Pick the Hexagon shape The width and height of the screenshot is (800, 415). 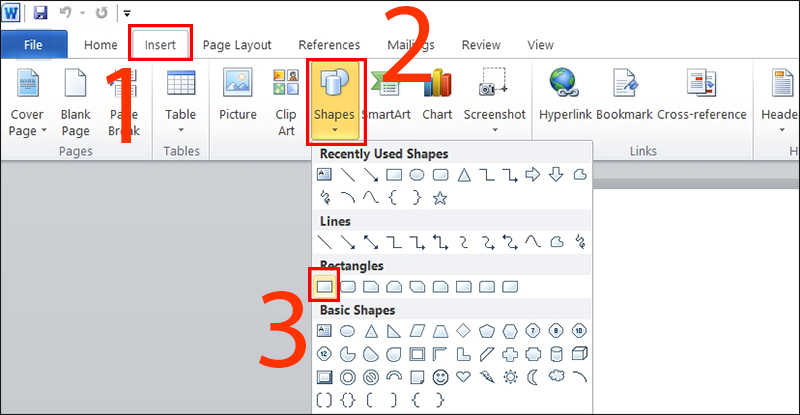pyautogui.click(x=510, y=331)
